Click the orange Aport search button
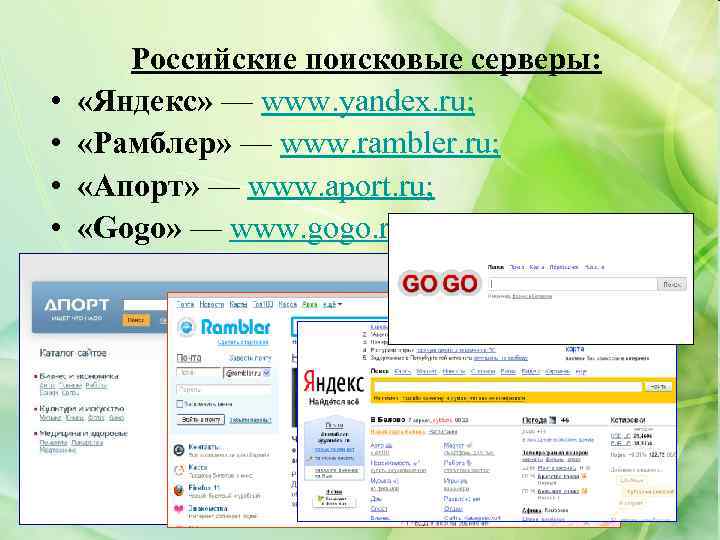 pos(136,320)
